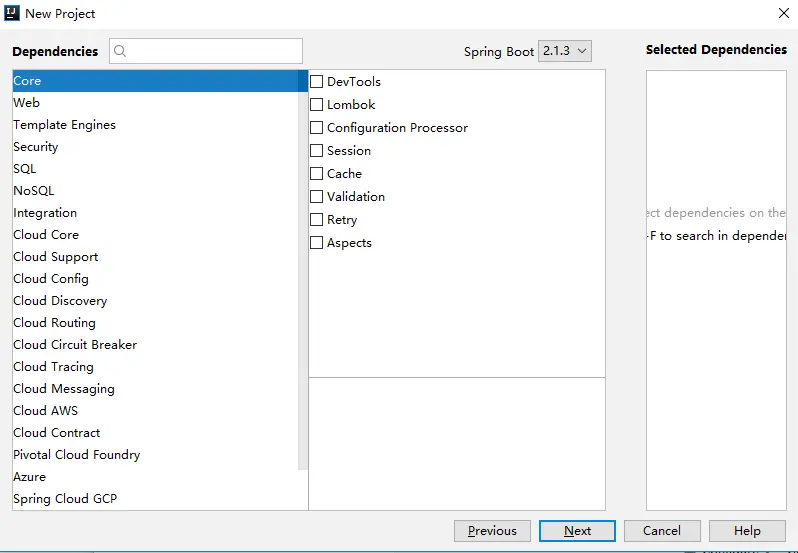
Task: Open the Template Engines category
Action: click(155, 125)
